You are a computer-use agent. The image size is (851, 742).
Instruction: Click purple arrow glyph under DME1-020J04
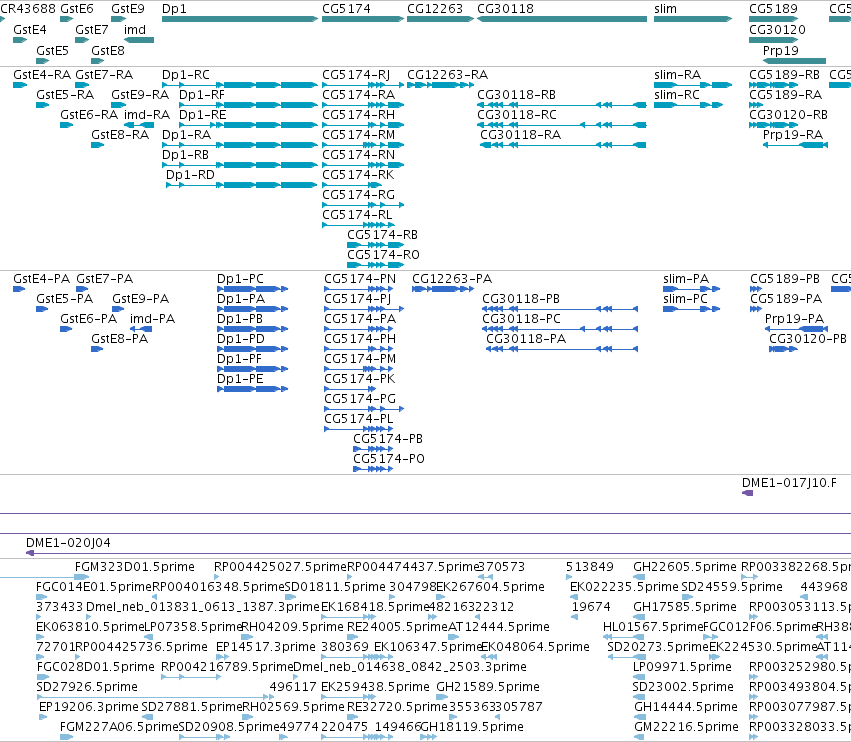tap(30, 553)
